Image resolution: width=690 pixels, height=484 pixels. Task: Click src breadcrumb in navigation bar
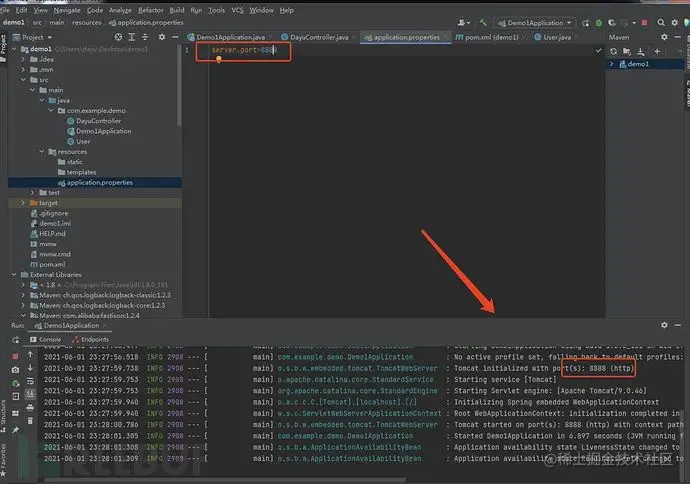coord(37,22)
